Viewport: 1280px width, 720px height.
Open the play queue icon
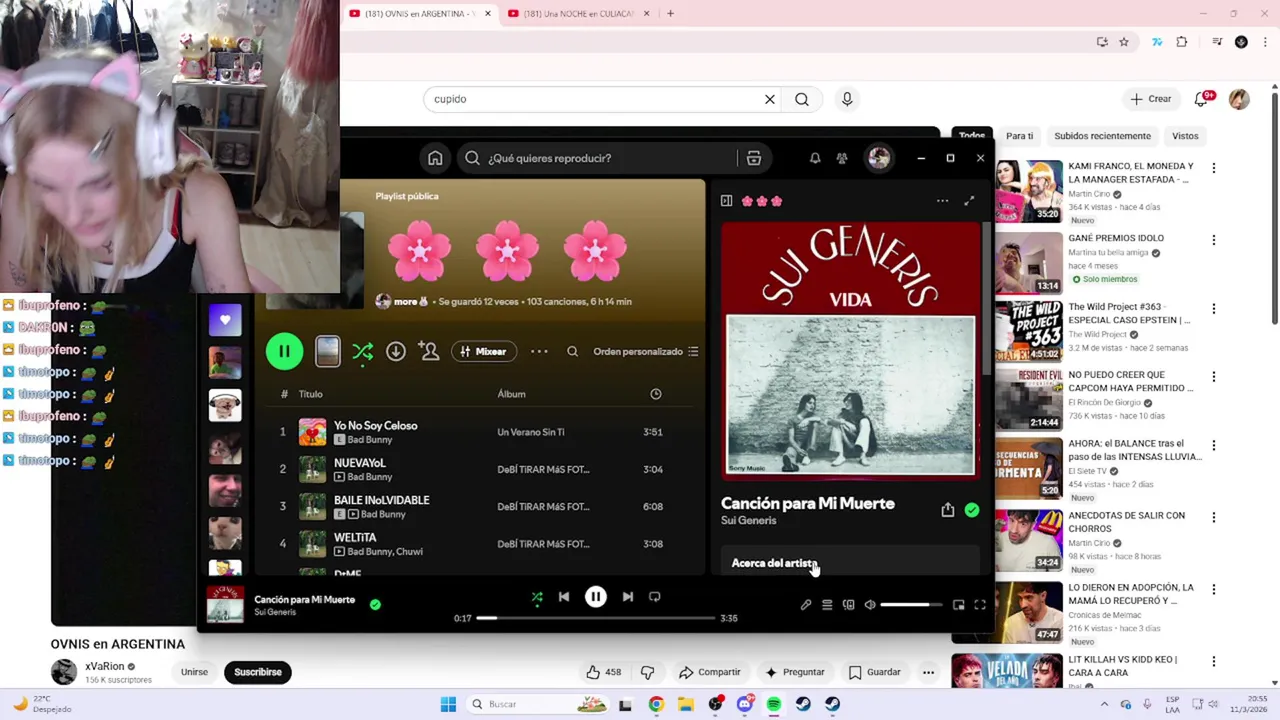pyautogui.click(x=827, y=605)
